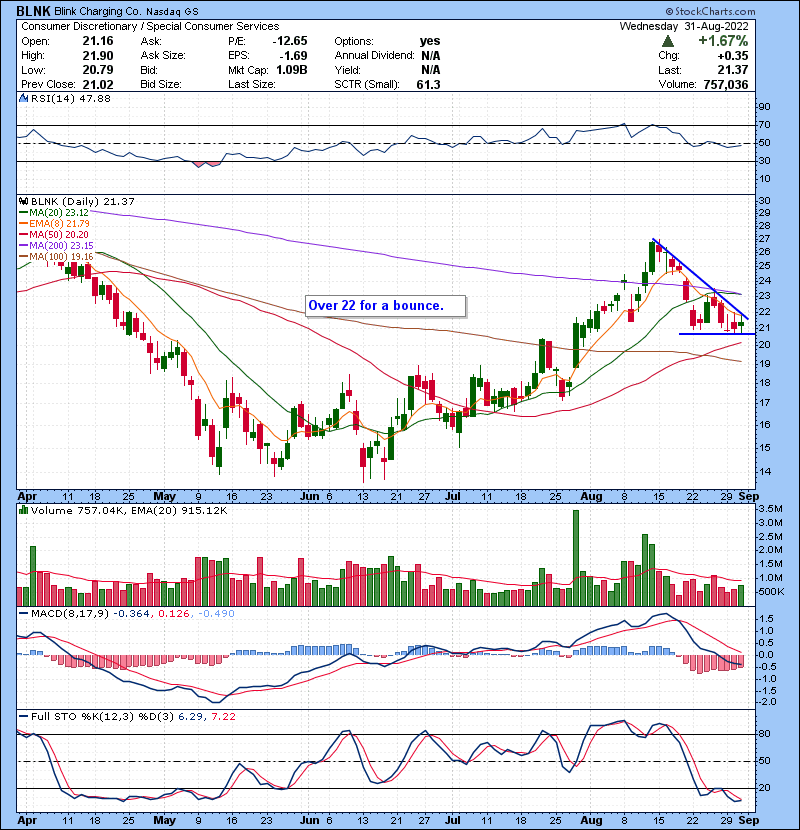The height and width of the screenshot is (830, 800).
Task: Click the +1.67% percent change
Action: point(723,41)
